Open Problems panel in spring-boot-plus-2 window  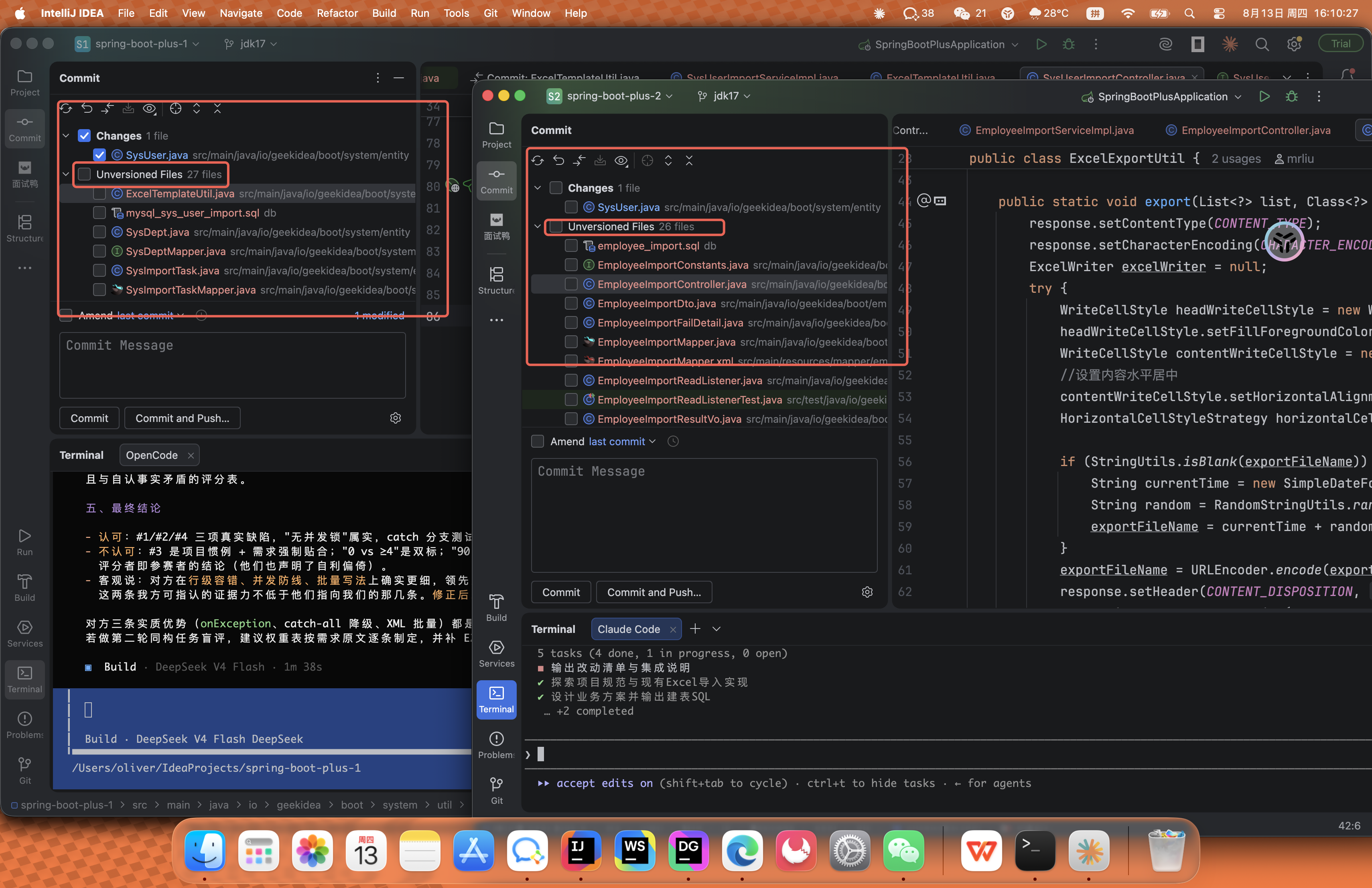point(496,745)
